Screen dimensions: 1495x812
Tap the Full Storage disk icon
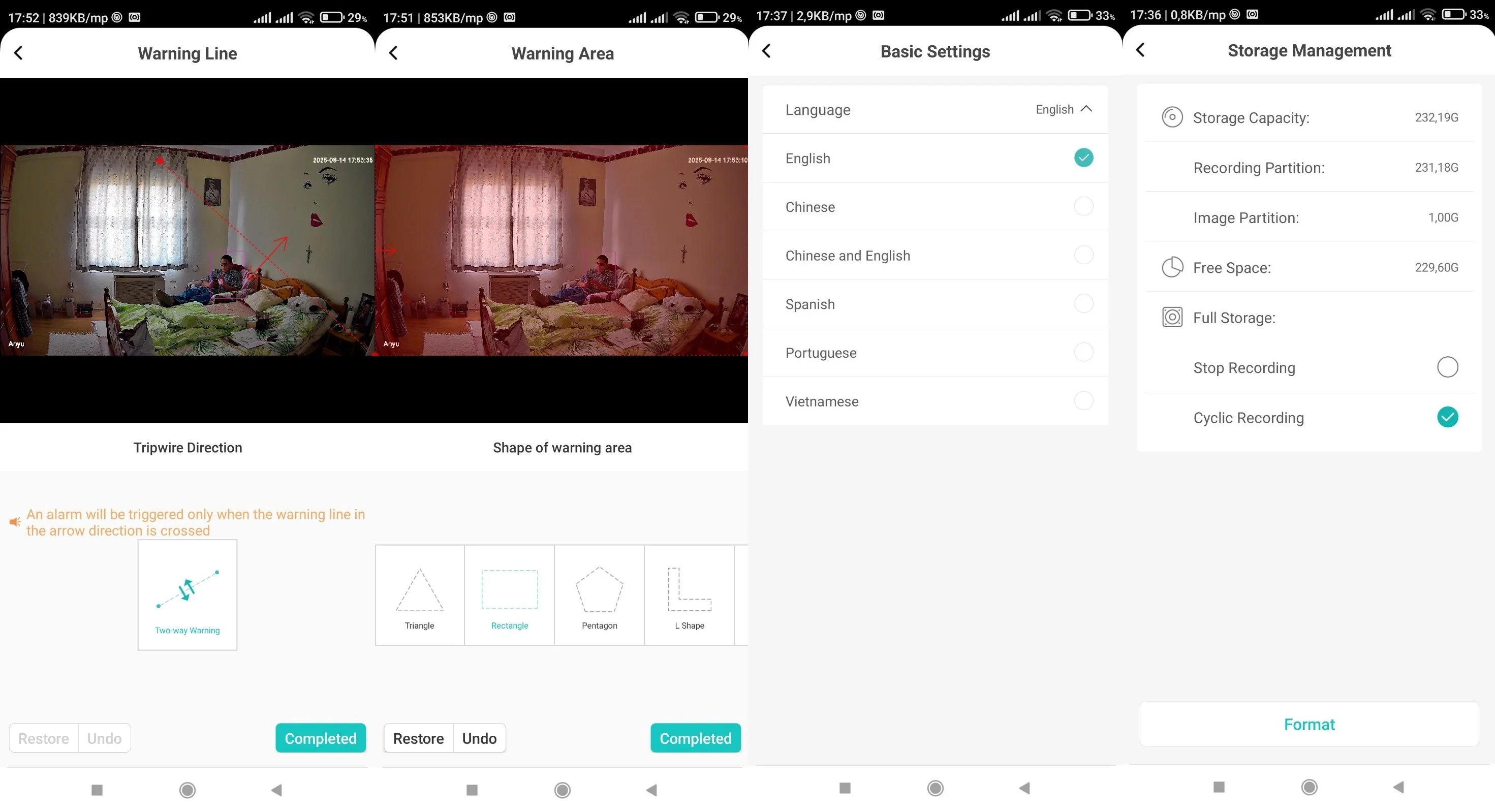tap(1172, 318)
